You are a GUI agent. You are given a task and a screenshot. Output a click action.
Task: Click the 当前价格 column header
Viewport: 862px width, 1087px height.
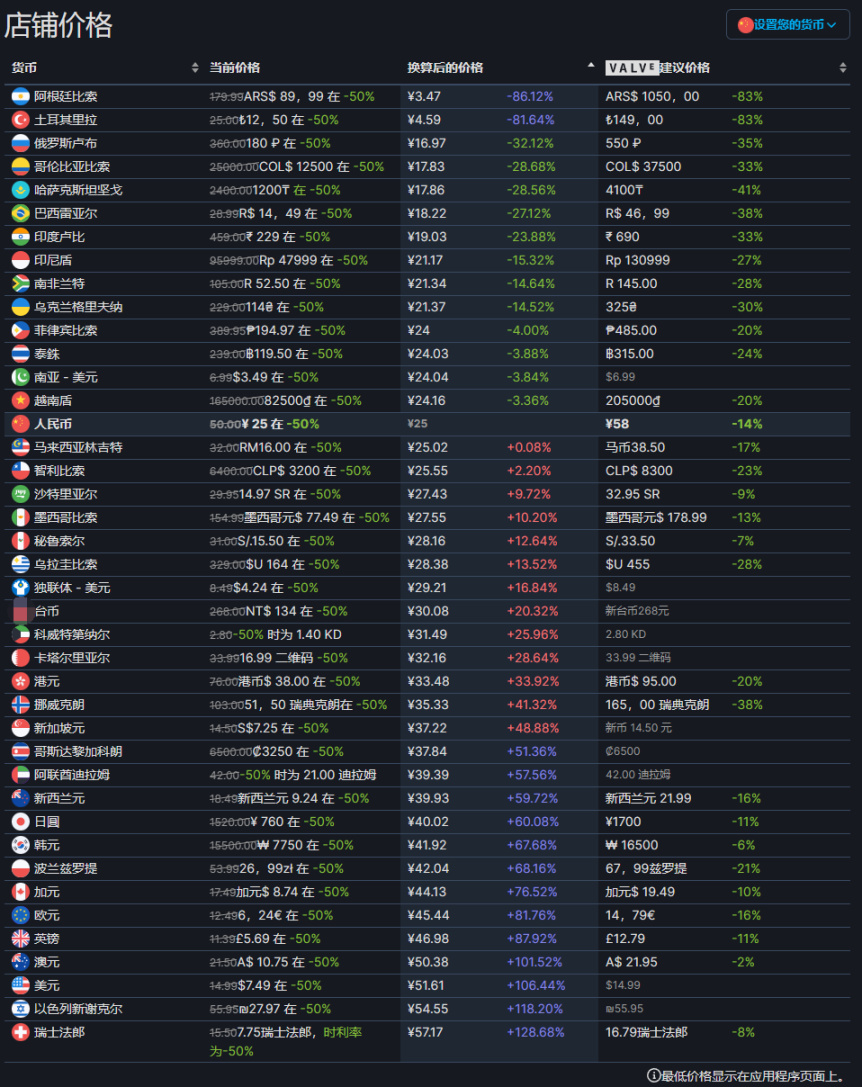click(235, 68)
